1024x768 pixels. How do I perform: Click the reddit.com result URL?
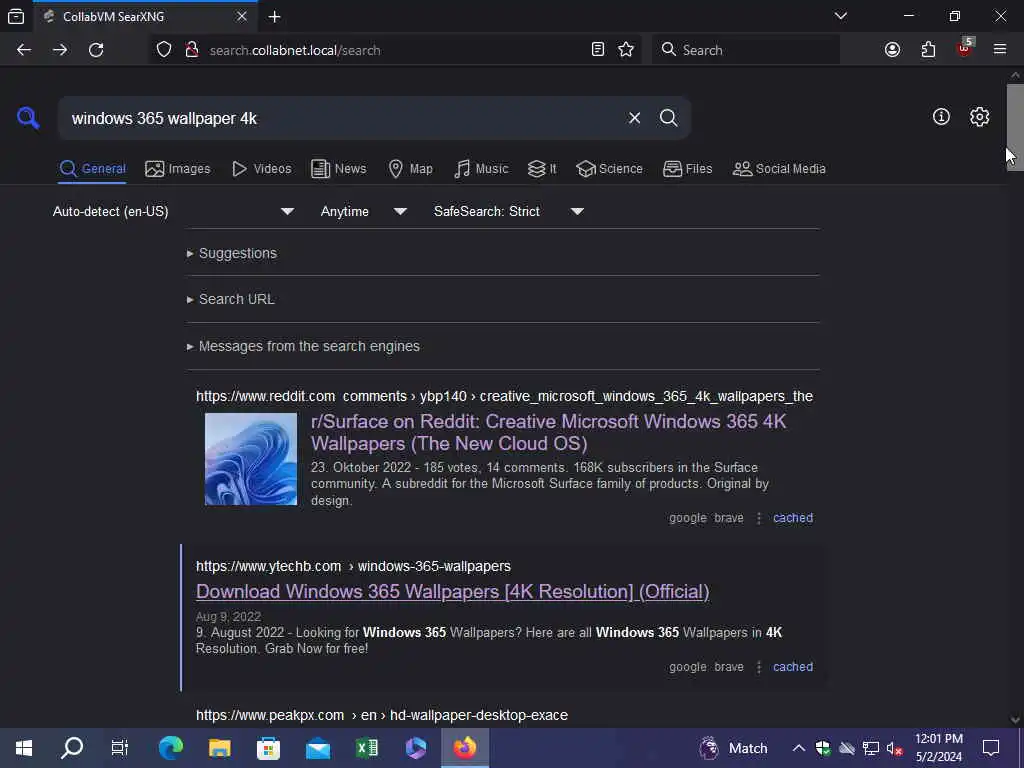click(x=504, y=396)
